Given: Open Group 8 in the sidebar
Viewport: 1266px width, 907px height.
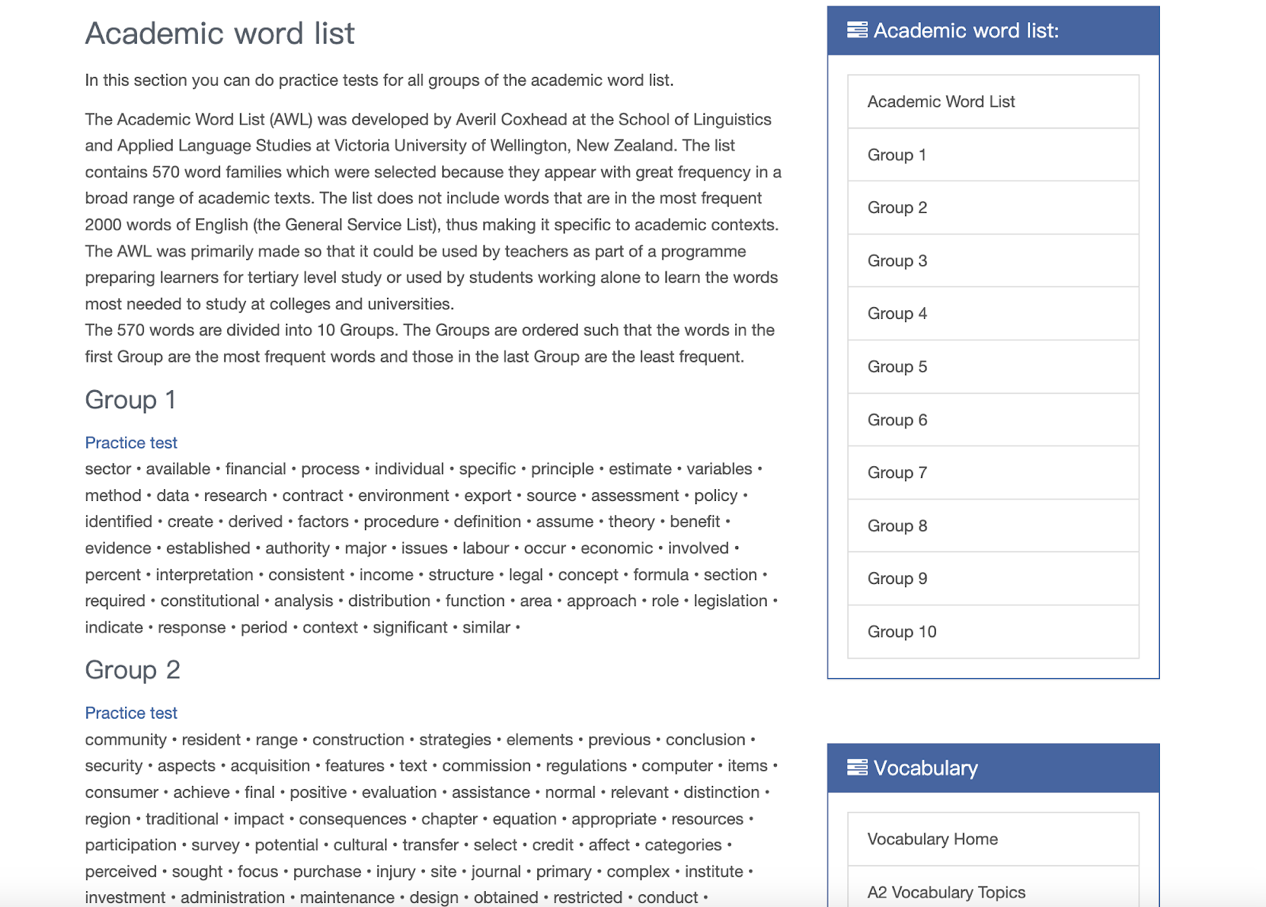Looking at the screenshot, I should pos(897,525).
